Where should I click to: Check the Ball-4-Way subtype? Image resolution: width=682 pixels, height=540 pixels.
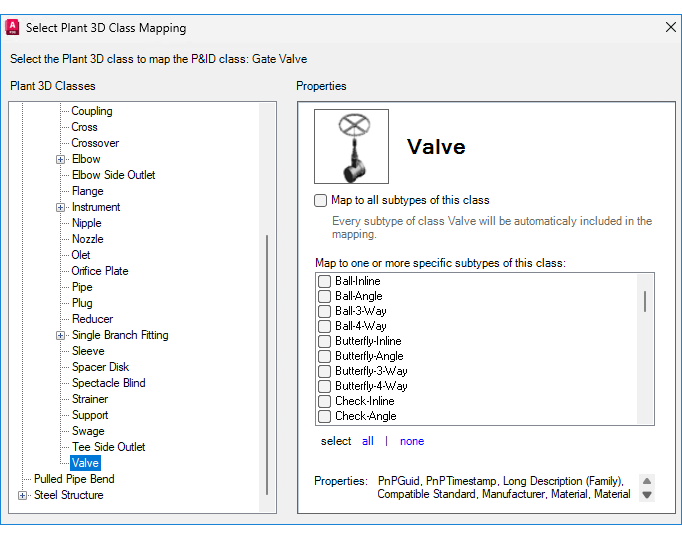point(324,326)
